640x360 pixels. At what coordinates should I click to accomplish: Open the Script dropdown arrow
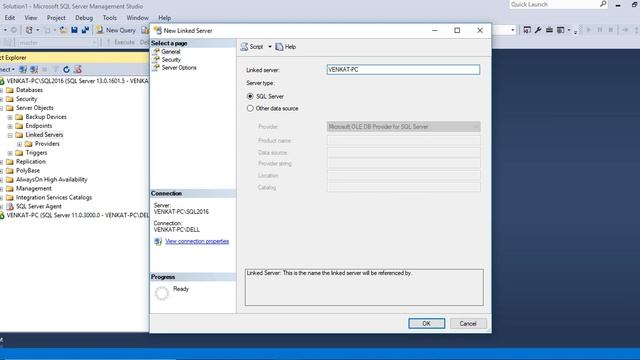click(x=270, y=47)
